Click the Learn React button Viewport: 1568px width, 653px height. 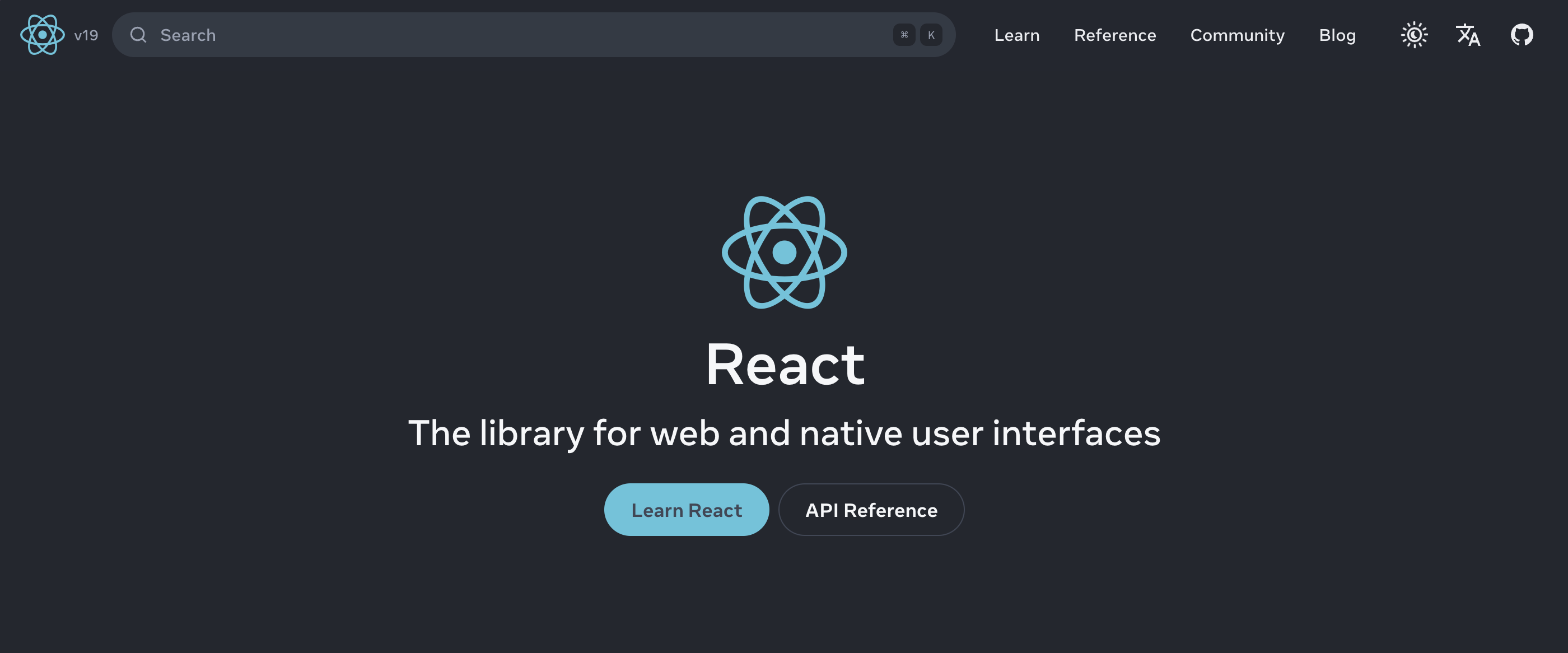pos(686,510)
